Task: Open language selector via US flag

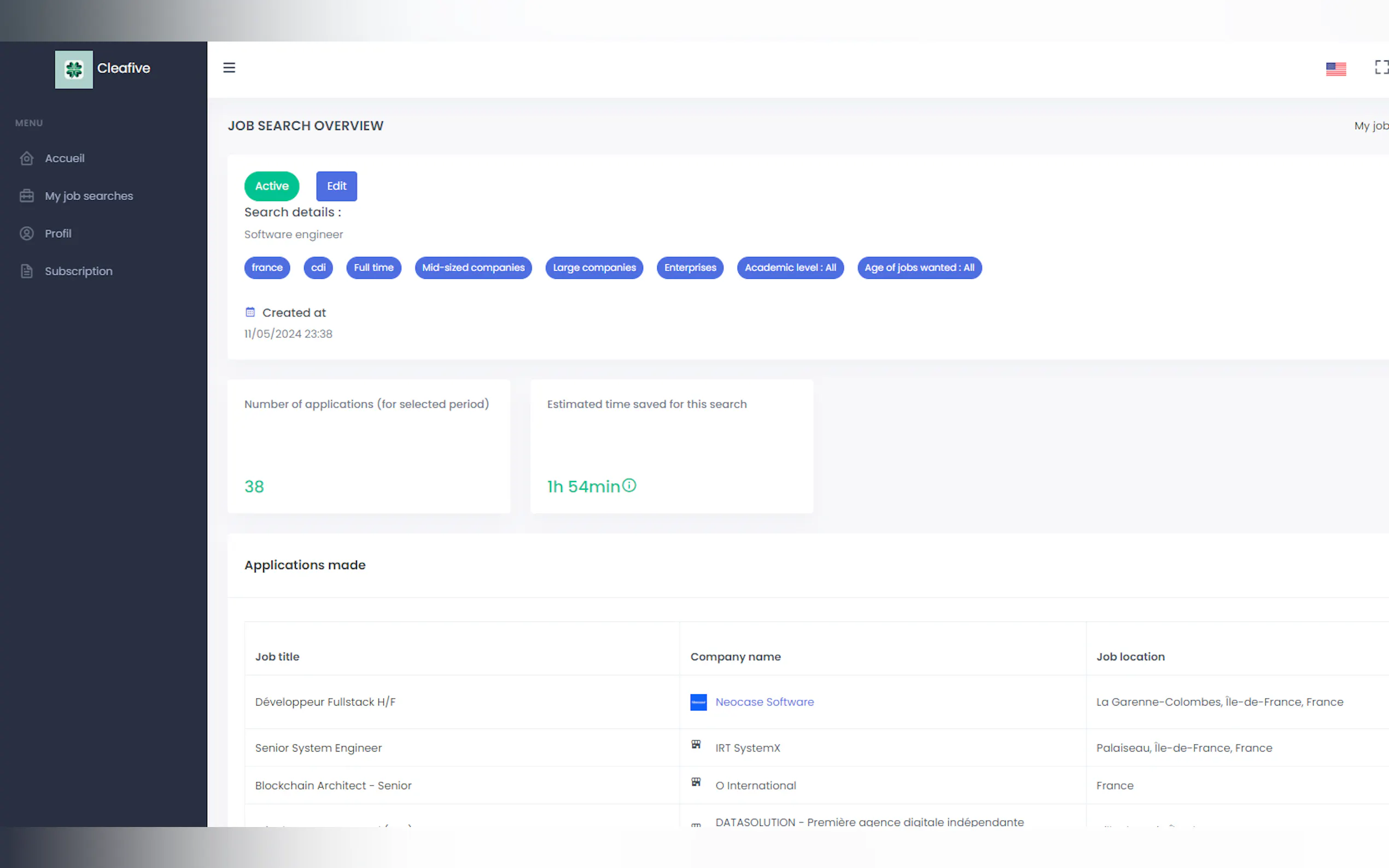Action: 1335,69
